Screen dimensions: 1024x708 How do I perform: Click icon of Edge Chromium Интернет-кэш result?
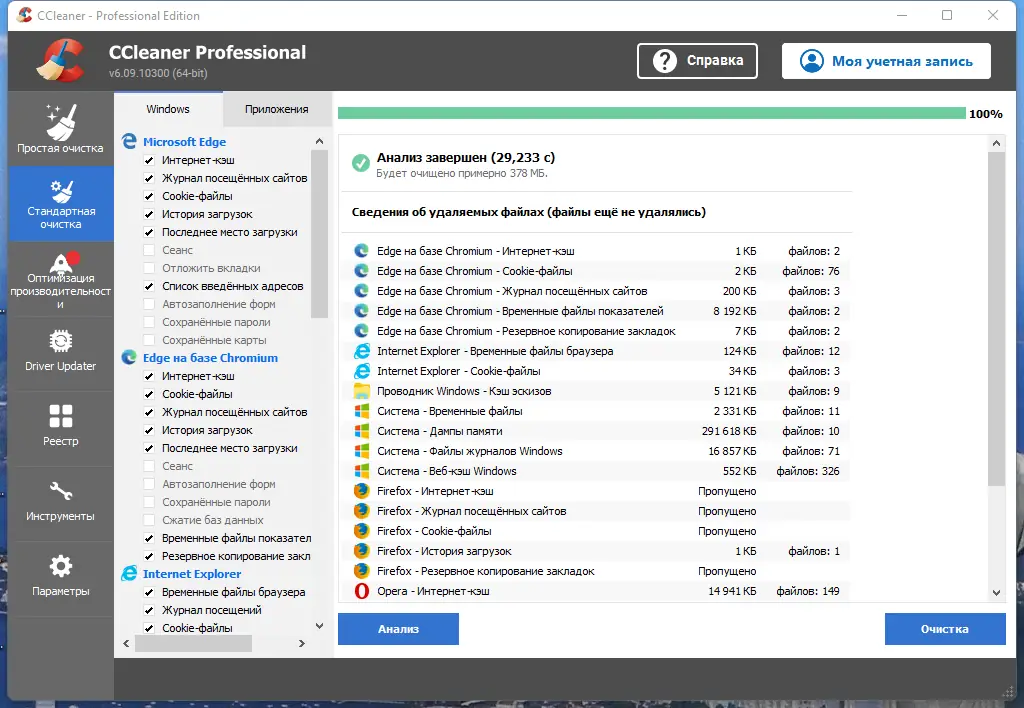(x=361, y=251)
